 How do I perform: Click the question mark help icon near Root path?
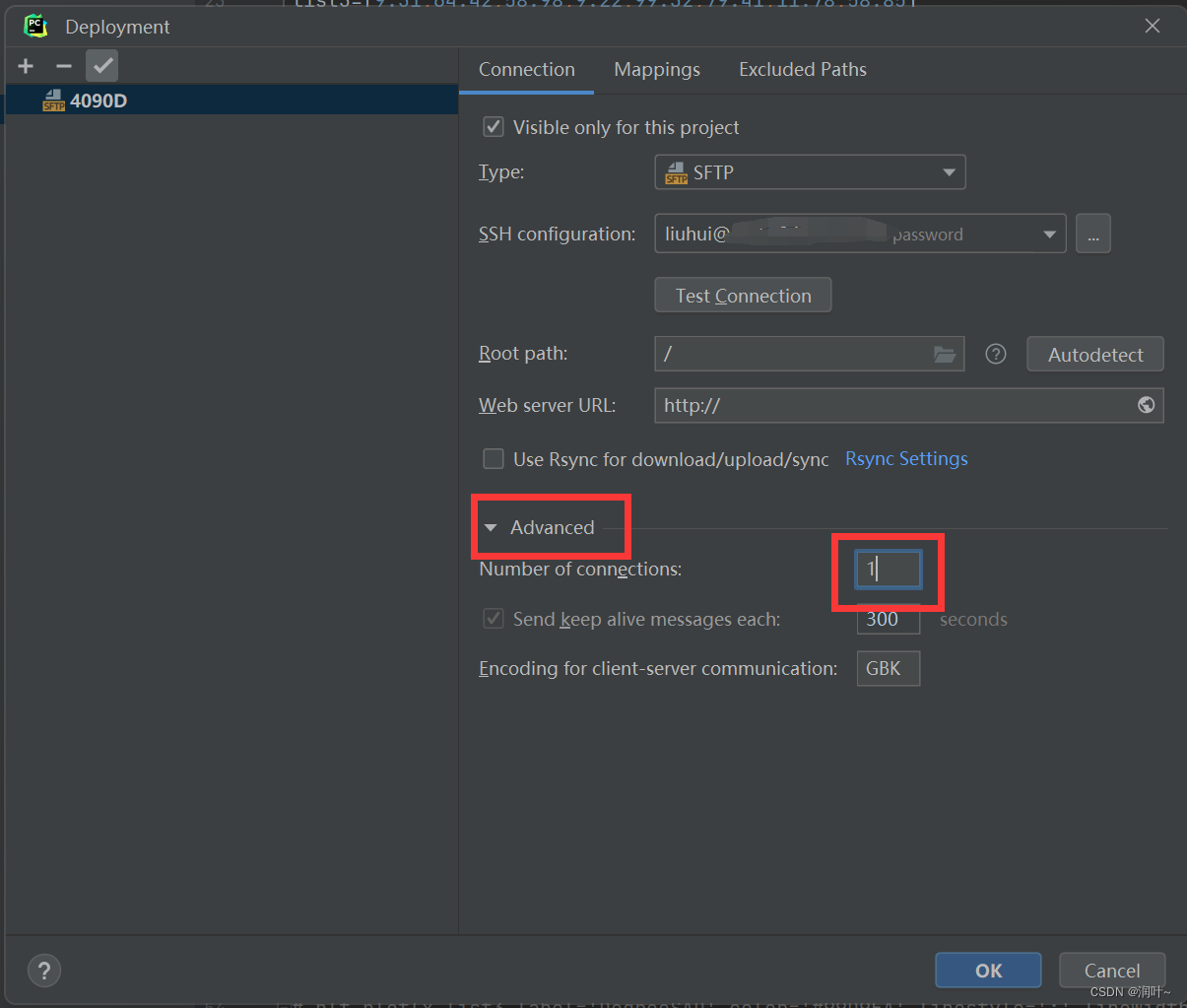[x=995, y=354]
